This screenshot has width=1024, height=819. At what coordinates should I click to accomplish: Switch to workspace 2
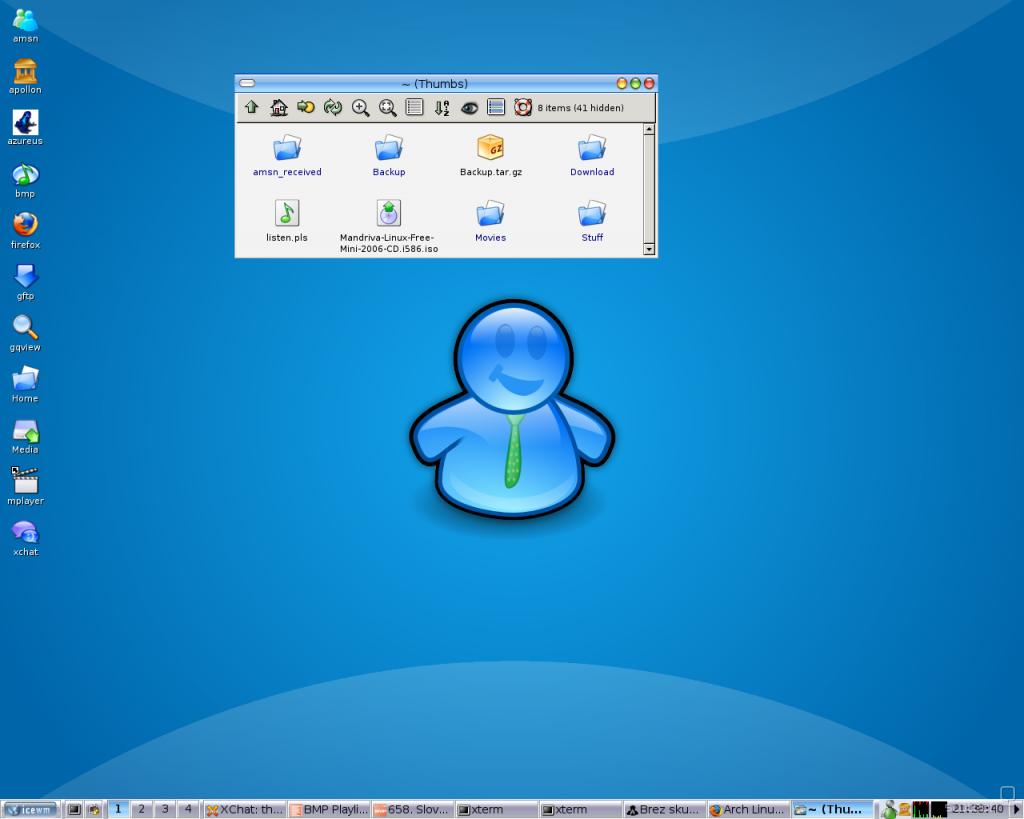[141, 809]
